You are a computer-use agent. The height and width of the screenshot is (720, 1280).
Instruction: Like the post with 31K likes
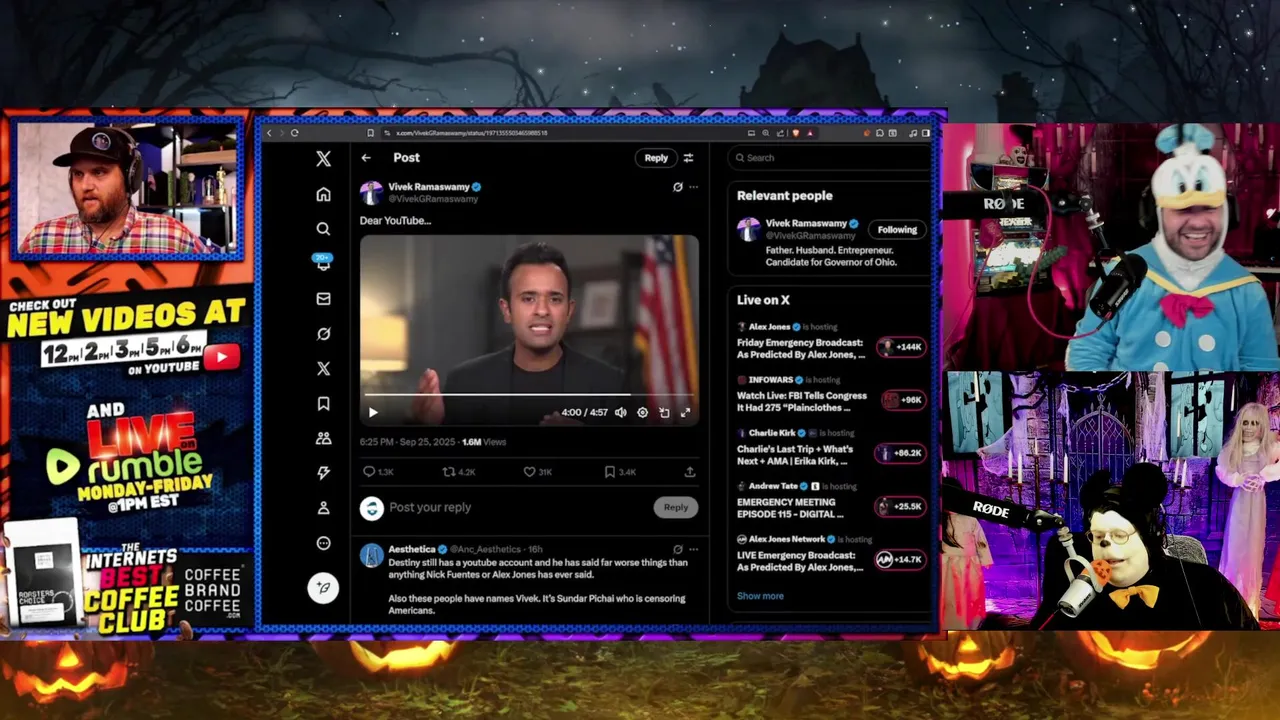click(529, 471)
